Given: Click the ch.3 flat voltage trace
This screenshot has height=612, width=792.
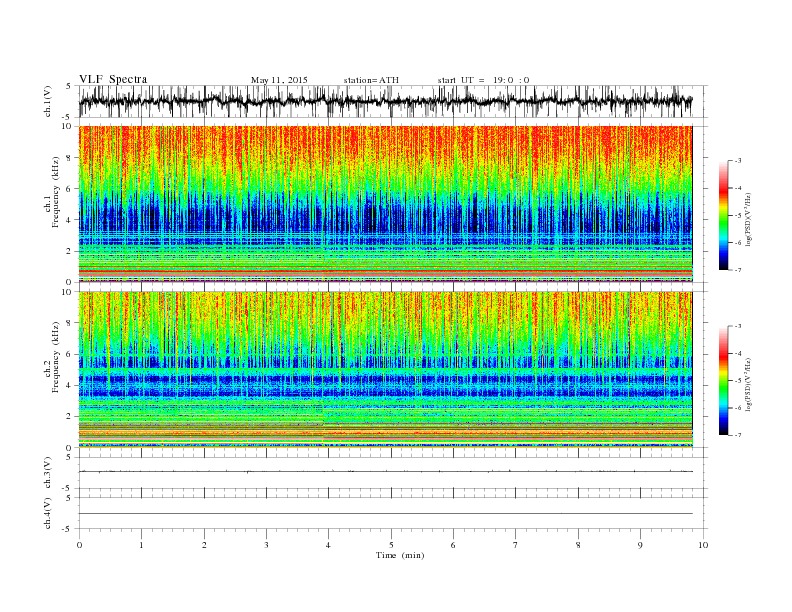Looking at the screenshot, I should coord(386,472).
